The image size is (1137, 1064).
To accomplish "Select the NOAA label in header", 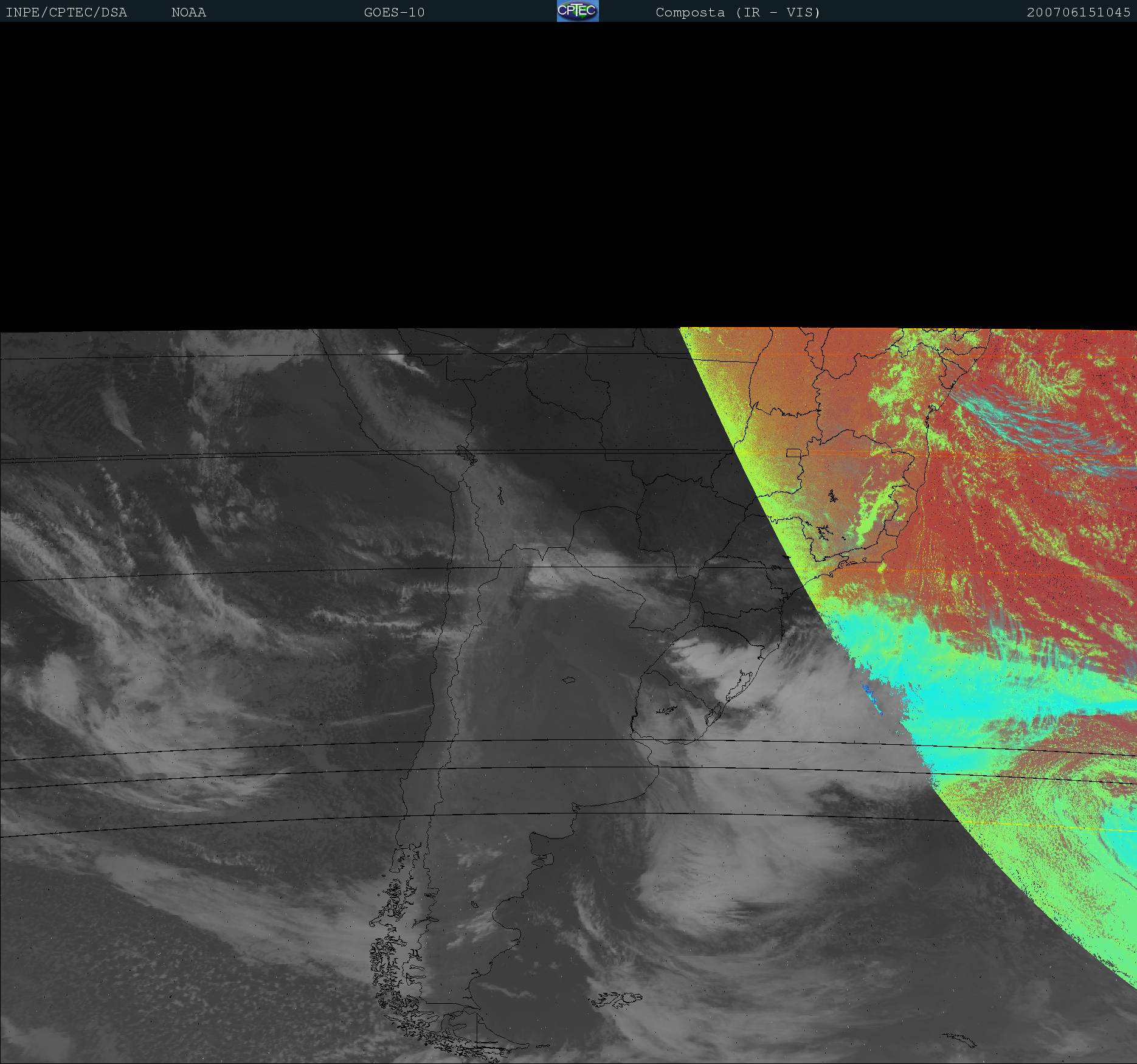I will pyautogui.click(x=188, y=12).
